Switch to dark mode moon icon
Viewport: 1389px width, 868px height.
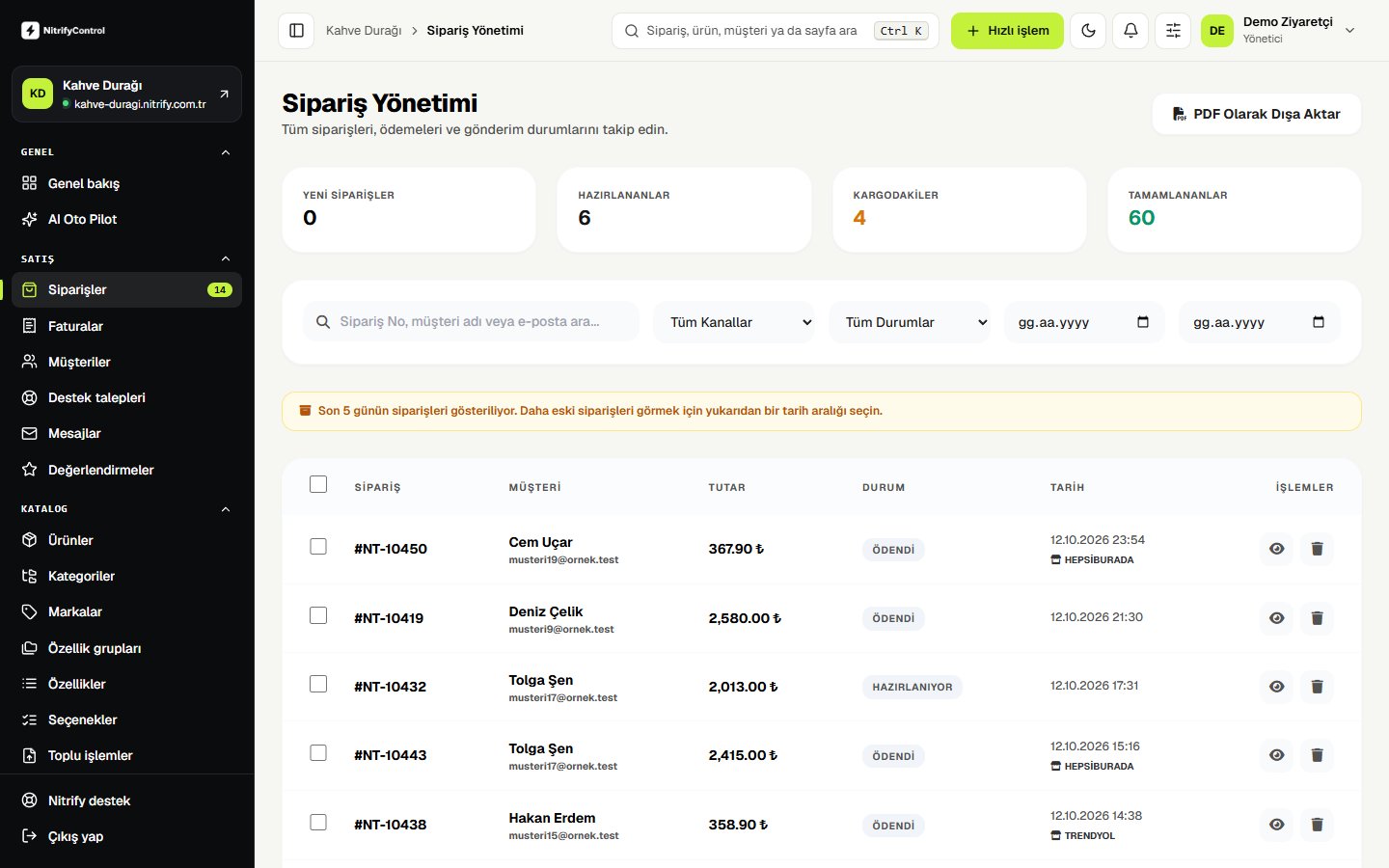pos(1088,31)
